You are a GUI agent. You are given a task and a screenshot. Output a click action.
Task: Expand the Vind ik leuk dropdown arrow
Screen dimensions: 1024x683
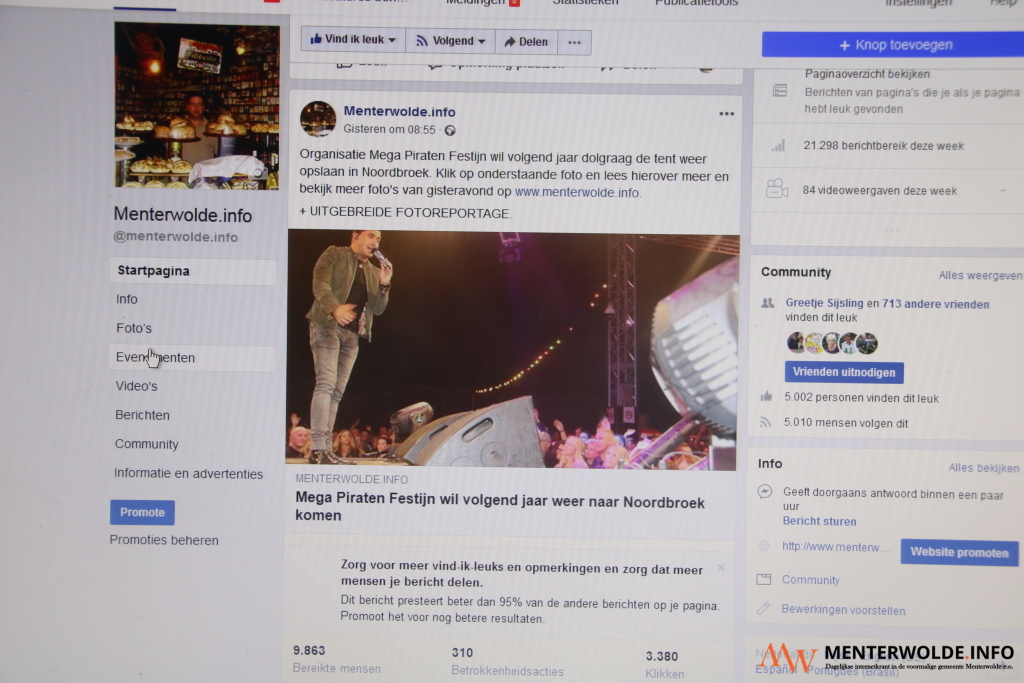click(392, 40)
